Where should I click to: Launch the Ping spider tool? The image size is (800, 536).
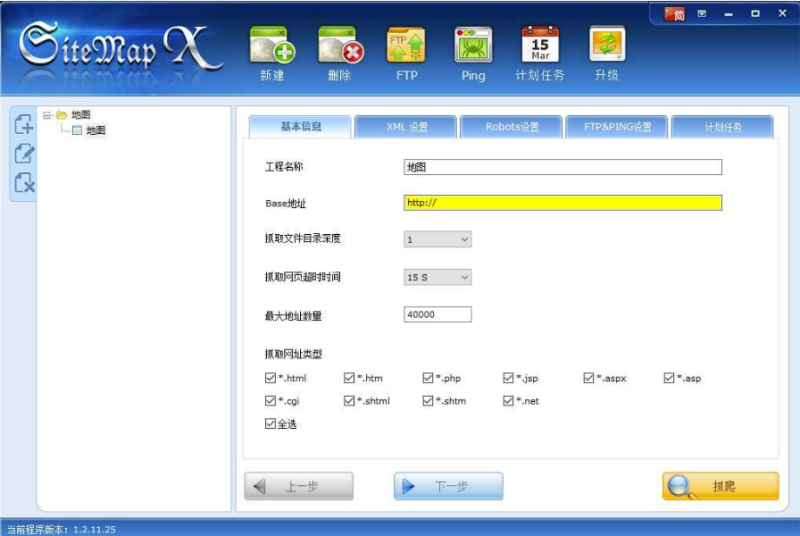(x=473, y=47)
